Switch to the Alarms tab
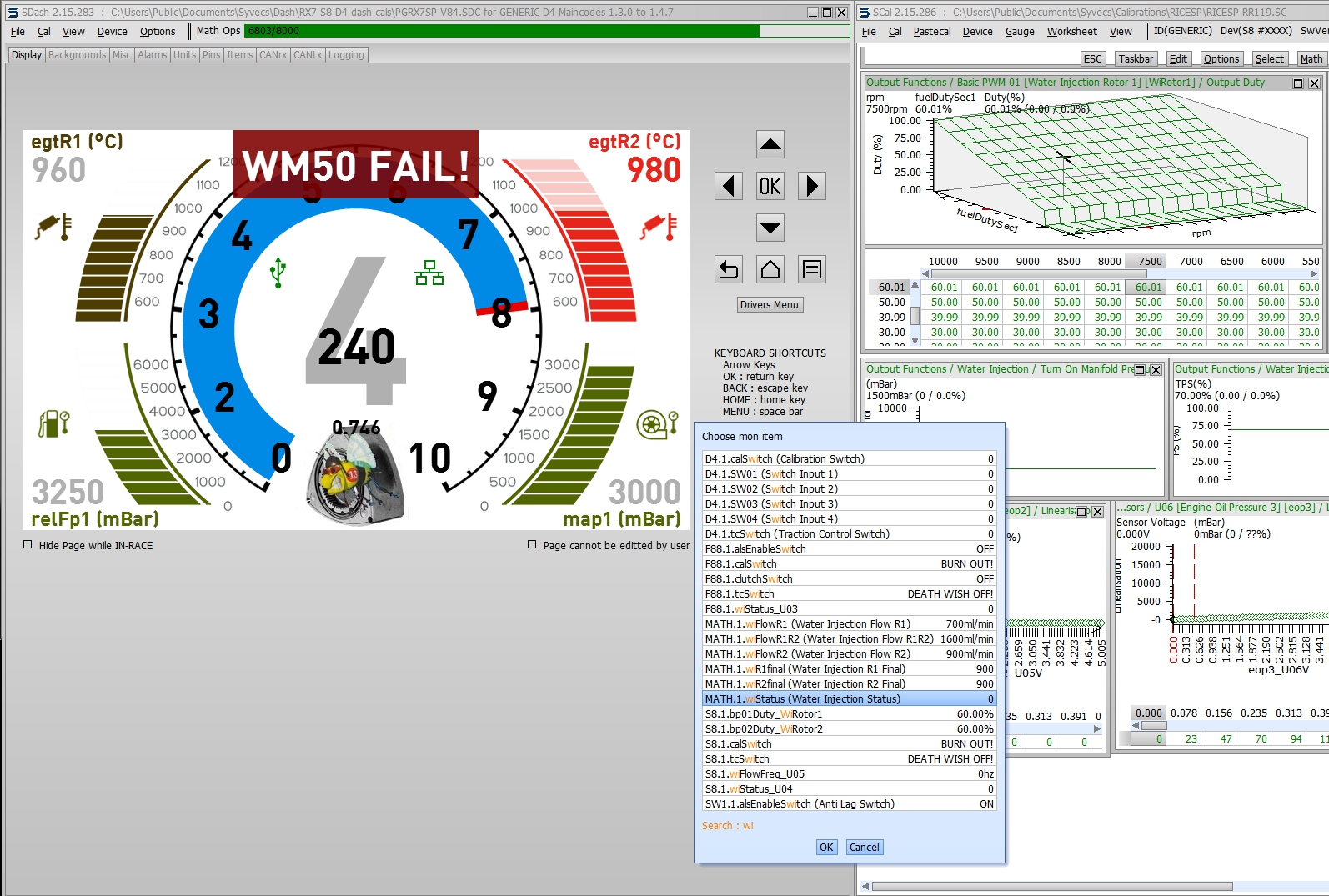Viewport: 1329px width, 896px height. tap(152, 55)
